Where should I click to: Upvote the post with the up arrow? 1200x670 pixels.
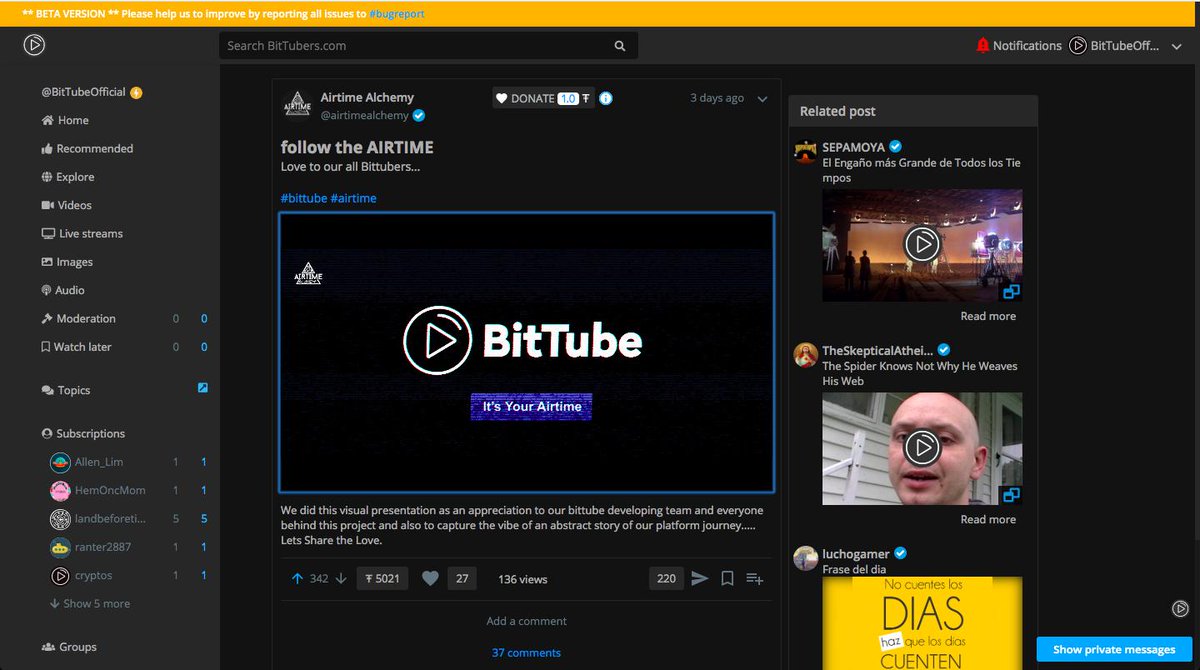tap(297, 578)
